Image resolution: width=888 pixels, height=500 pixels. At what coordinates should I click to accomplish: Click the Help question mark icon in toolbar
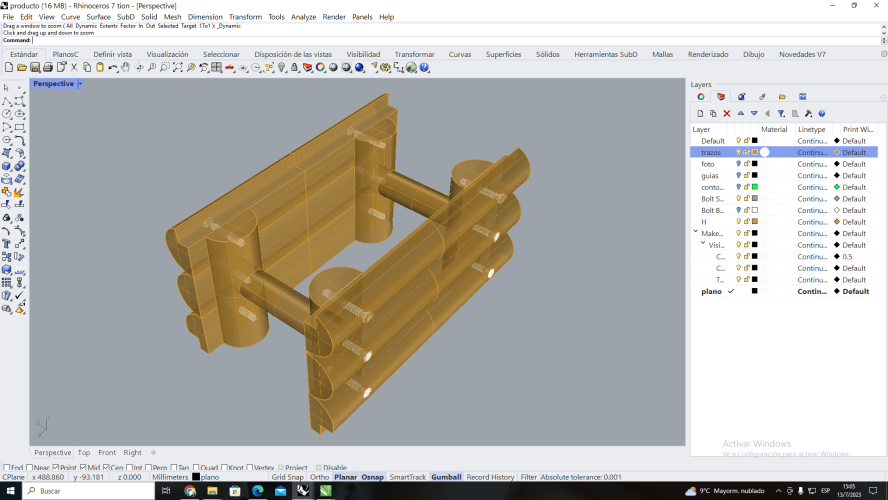click(x=424, y=68)
